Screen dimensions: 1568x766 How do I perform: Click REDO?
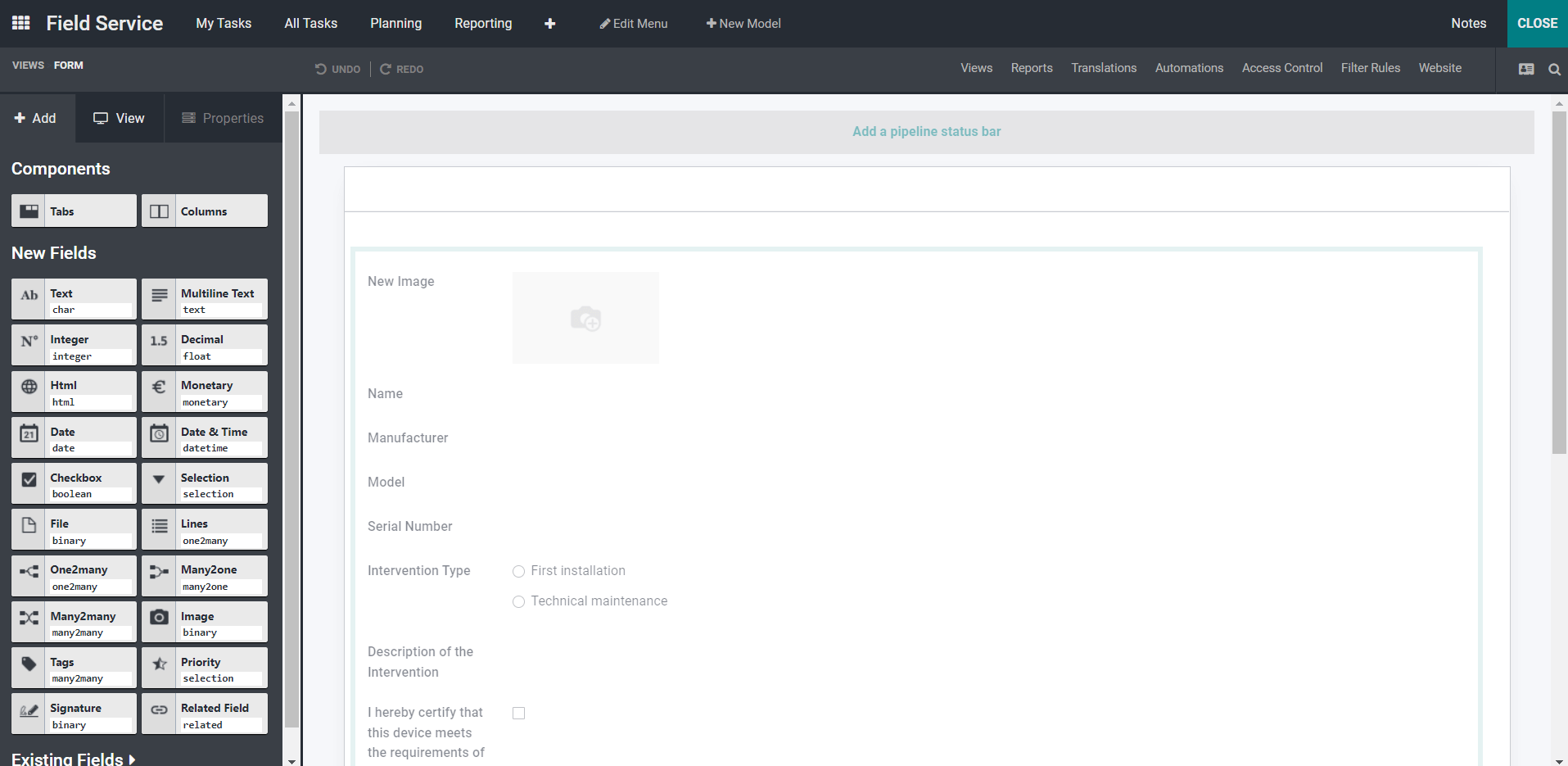pos(402,70)
